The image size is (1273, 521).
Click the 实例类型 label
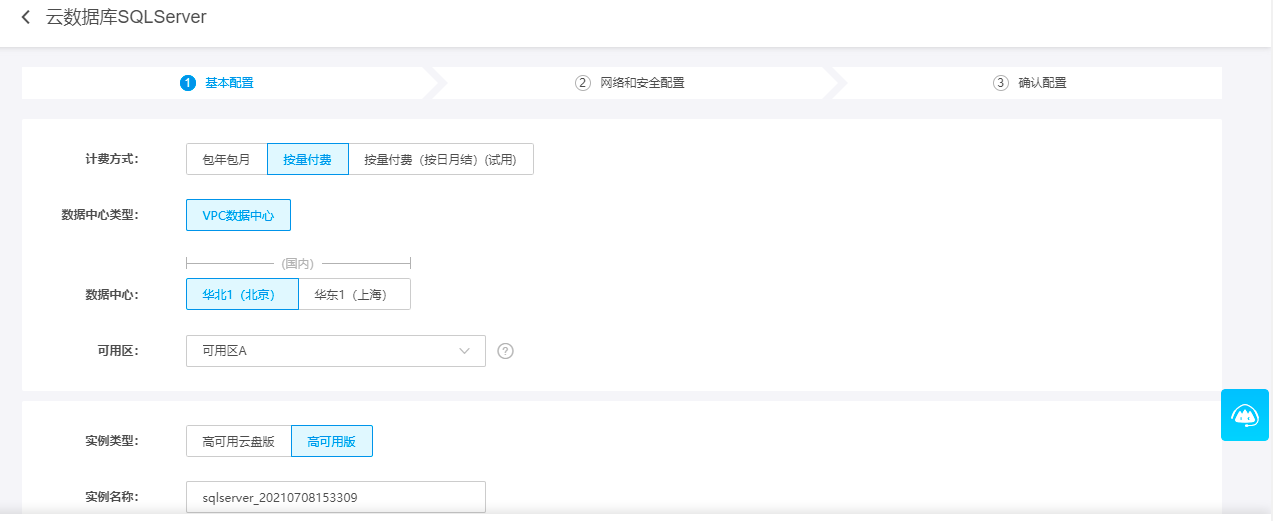point(112,441)
